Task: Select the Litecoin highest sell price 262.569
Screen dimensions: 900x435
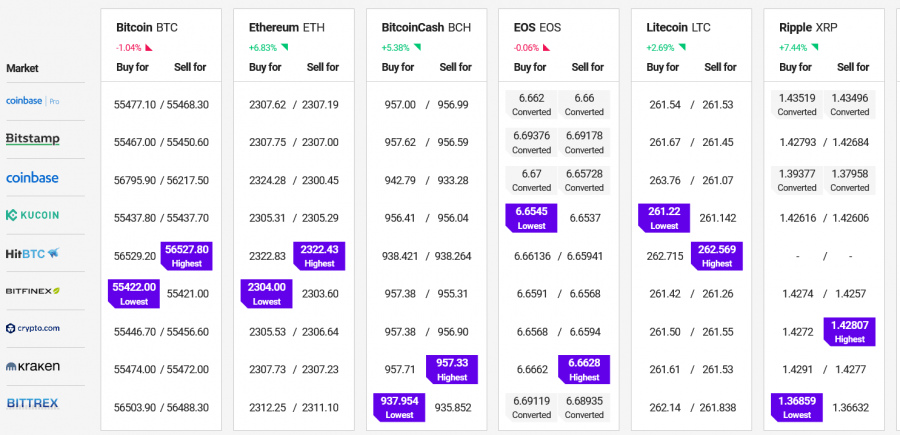Action: (x=717, y=256)
